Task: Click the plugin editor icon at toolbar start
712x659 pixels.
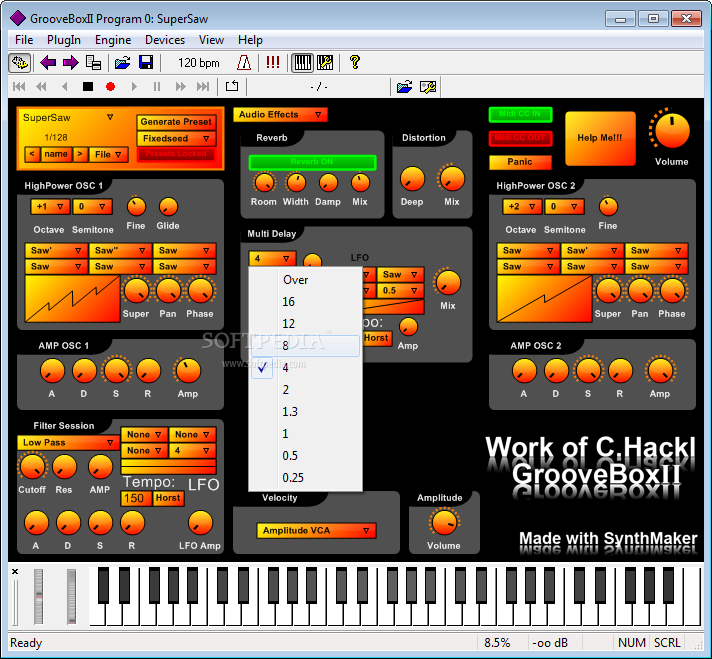Action: point(20,63)
